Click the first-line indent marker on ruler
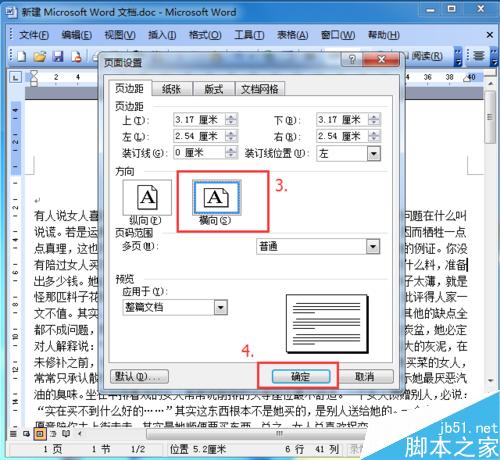This screenshot has height=460, width=500. [x=34, y=74]
